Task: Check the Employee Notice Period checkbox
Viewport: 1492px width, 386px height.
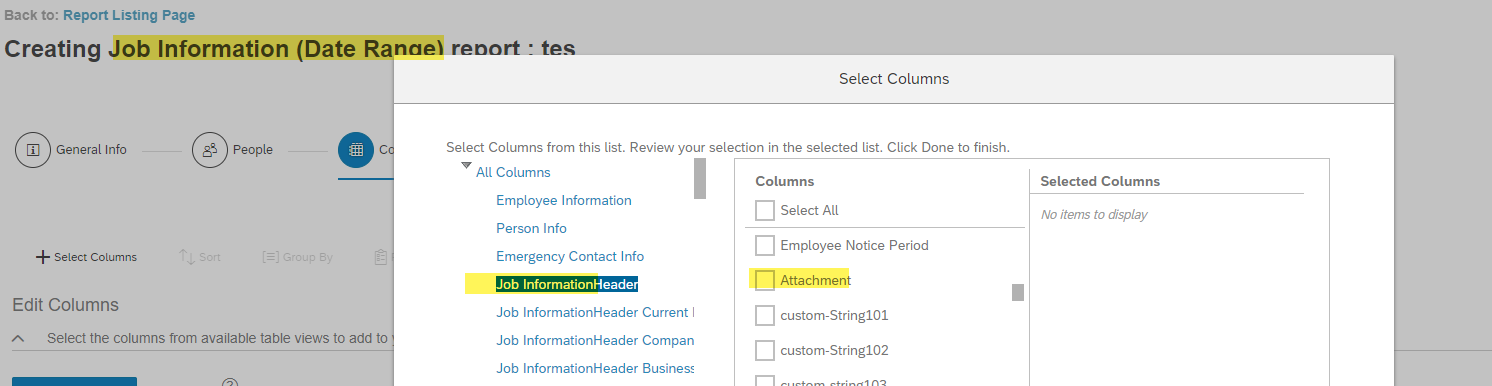Action: click(765, 245)
